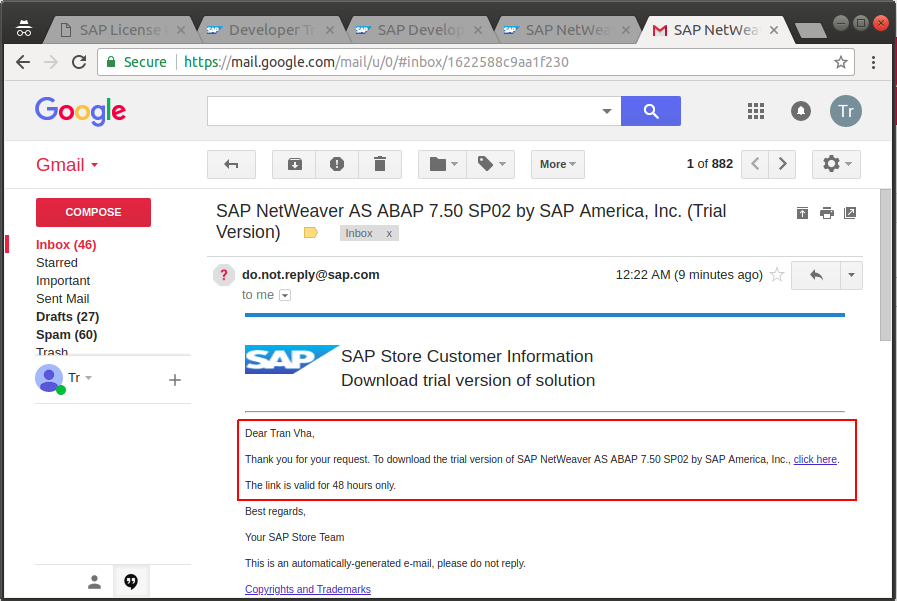
Task: Collapse all messages icon
Action: tap(802, 213)
